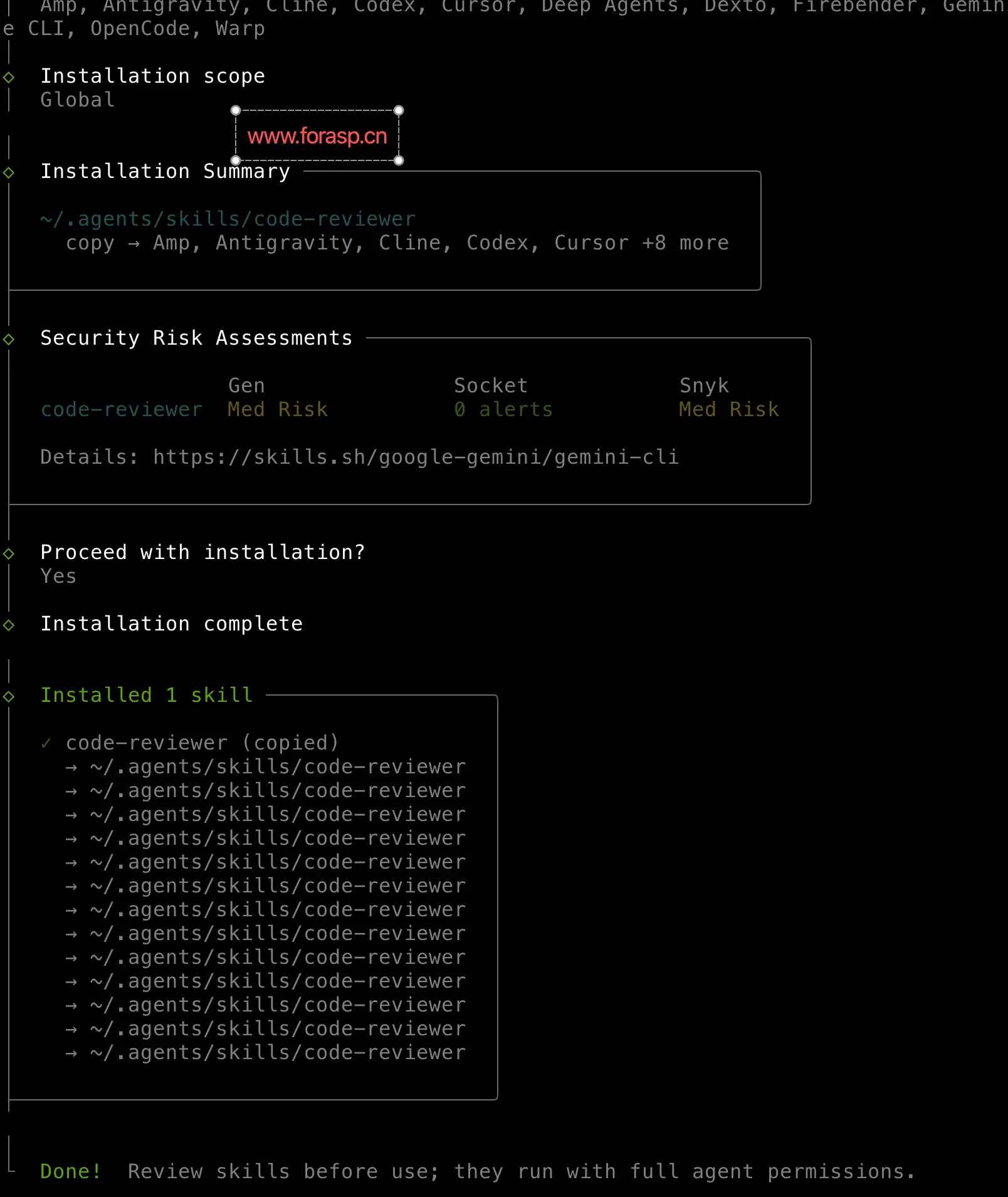1008x1197 pixels.
Task: Click the "Security Risk Assessments" heading
Action: (197, 338)
